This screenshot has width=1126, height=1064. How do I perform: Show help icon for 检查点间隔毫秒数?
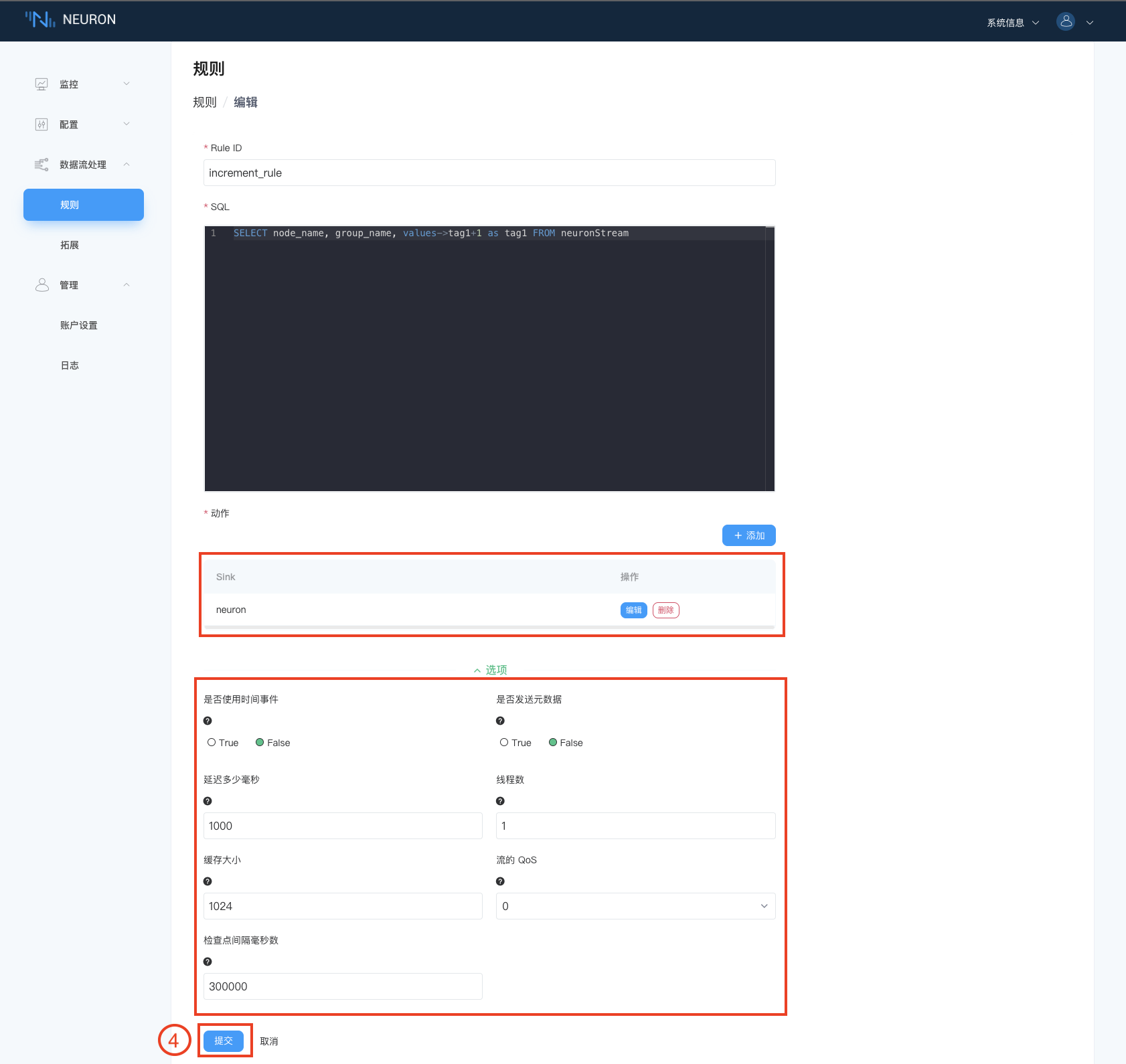(208, 962)
